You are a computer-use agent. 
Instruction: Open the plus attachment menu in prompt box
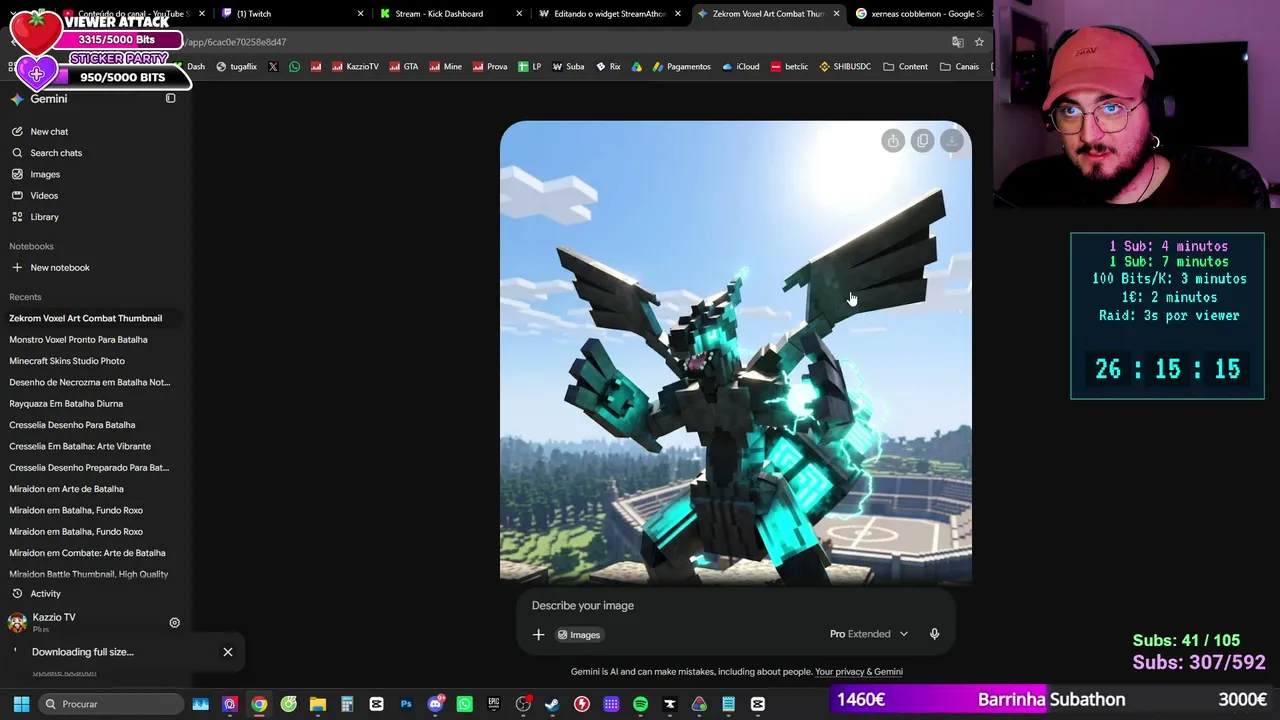point(538,635)
